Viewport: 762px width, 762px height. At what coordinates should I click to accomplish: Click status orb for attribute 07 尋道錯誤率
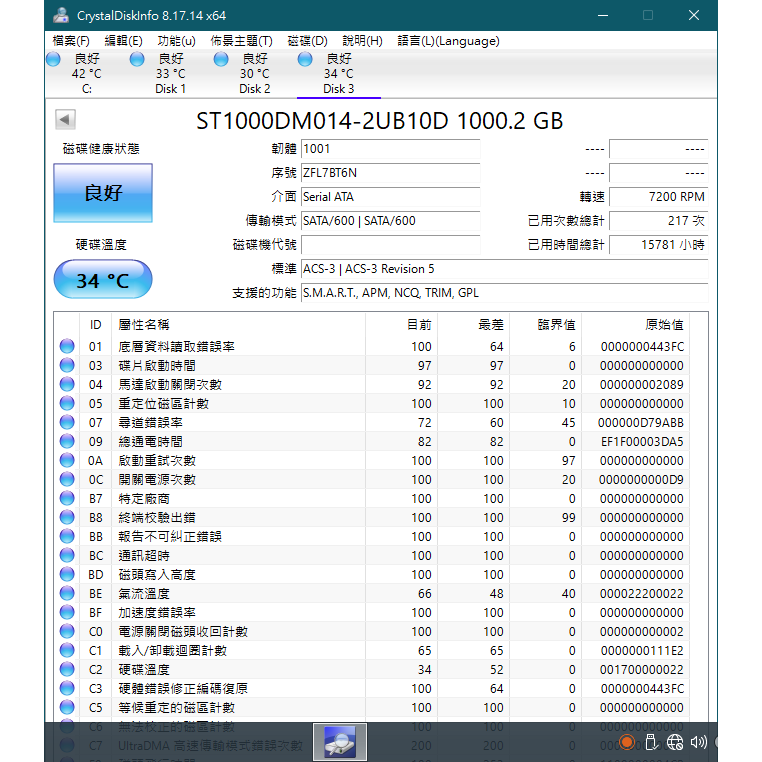point(67,422)
